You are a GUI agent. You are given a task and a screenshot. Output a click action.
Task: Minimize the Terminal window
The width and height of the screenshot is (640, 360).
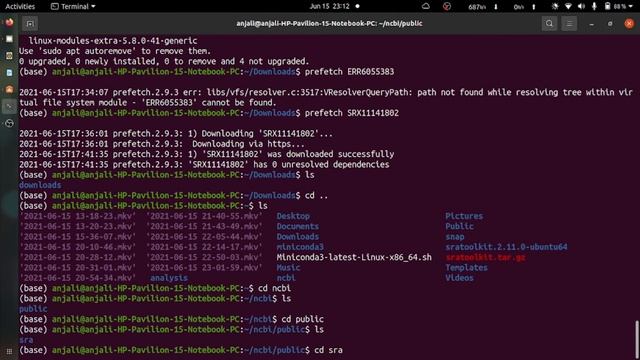pyautogui.click(x=591, y=24)
